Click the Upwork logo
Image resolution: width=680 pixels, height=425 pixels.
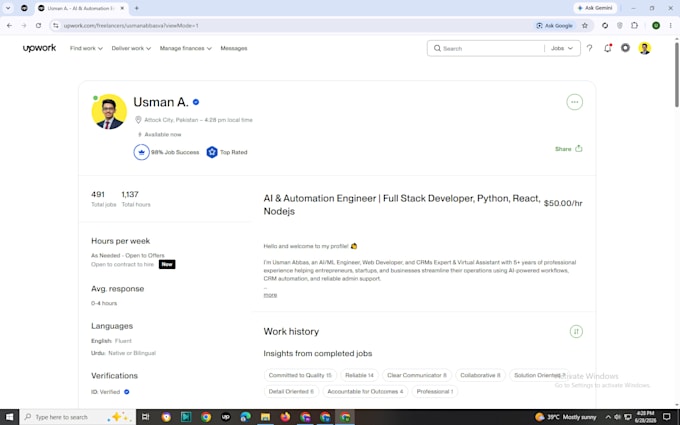coord(39,48)
